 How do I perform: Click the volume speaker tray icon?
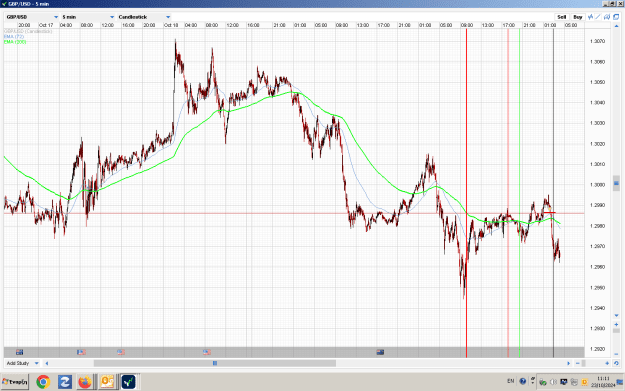coord(553,382)
